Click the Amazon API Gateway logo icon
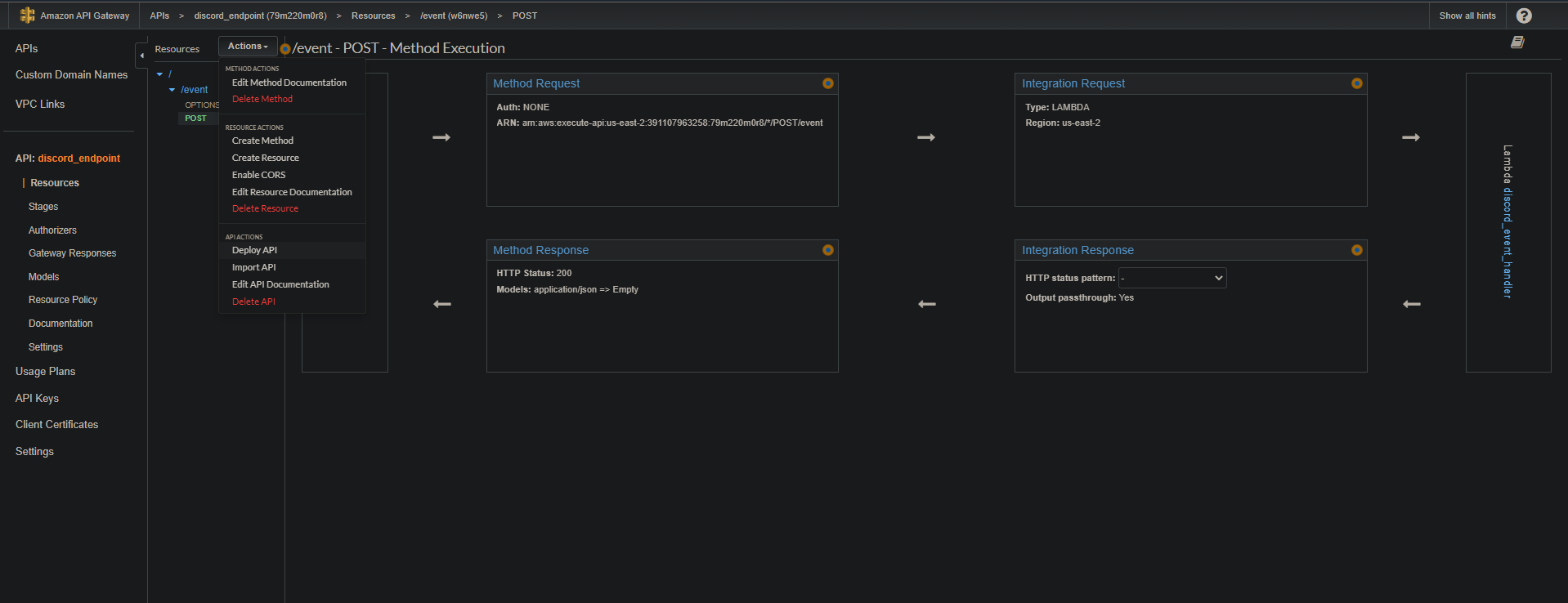The width and height of the screenshot is (1568, 603). (27, 16)
